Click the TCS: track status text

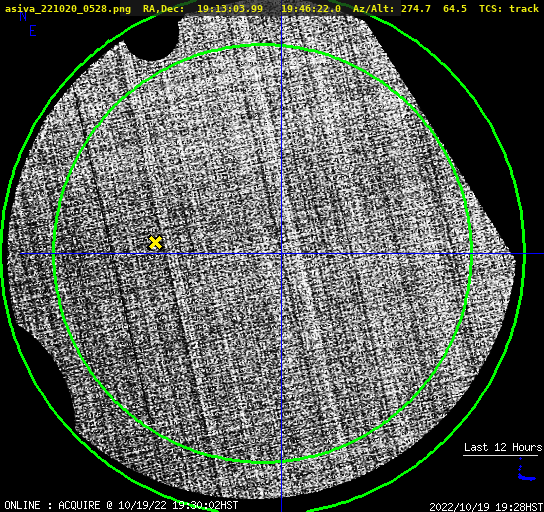pos(509,9)
